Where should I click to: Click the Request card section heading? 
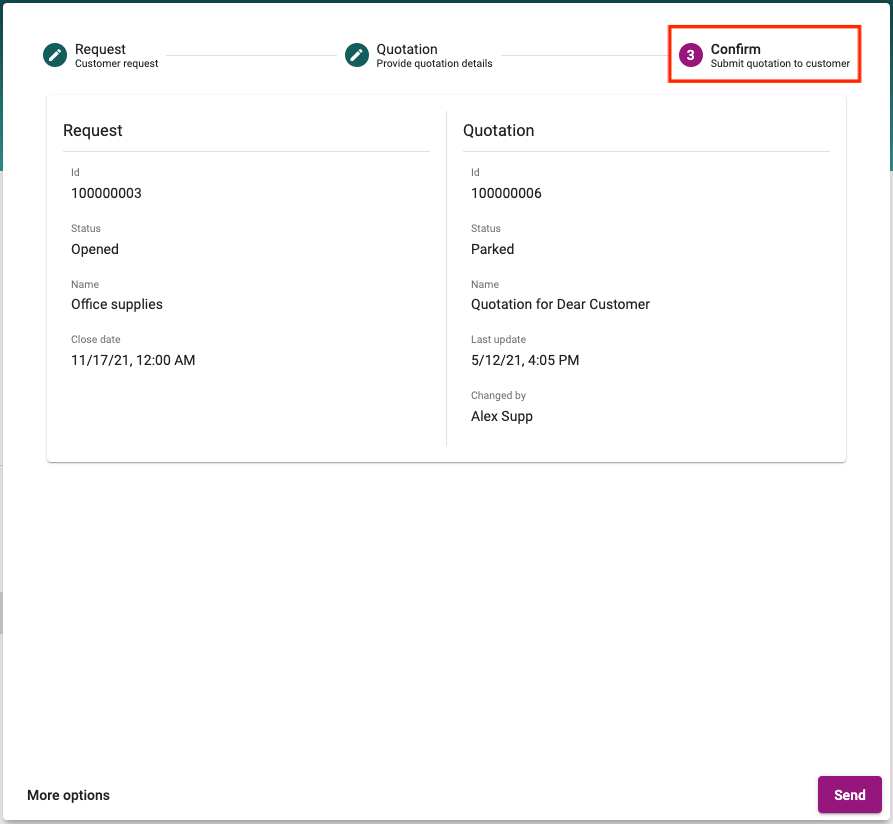coord(93,130)
